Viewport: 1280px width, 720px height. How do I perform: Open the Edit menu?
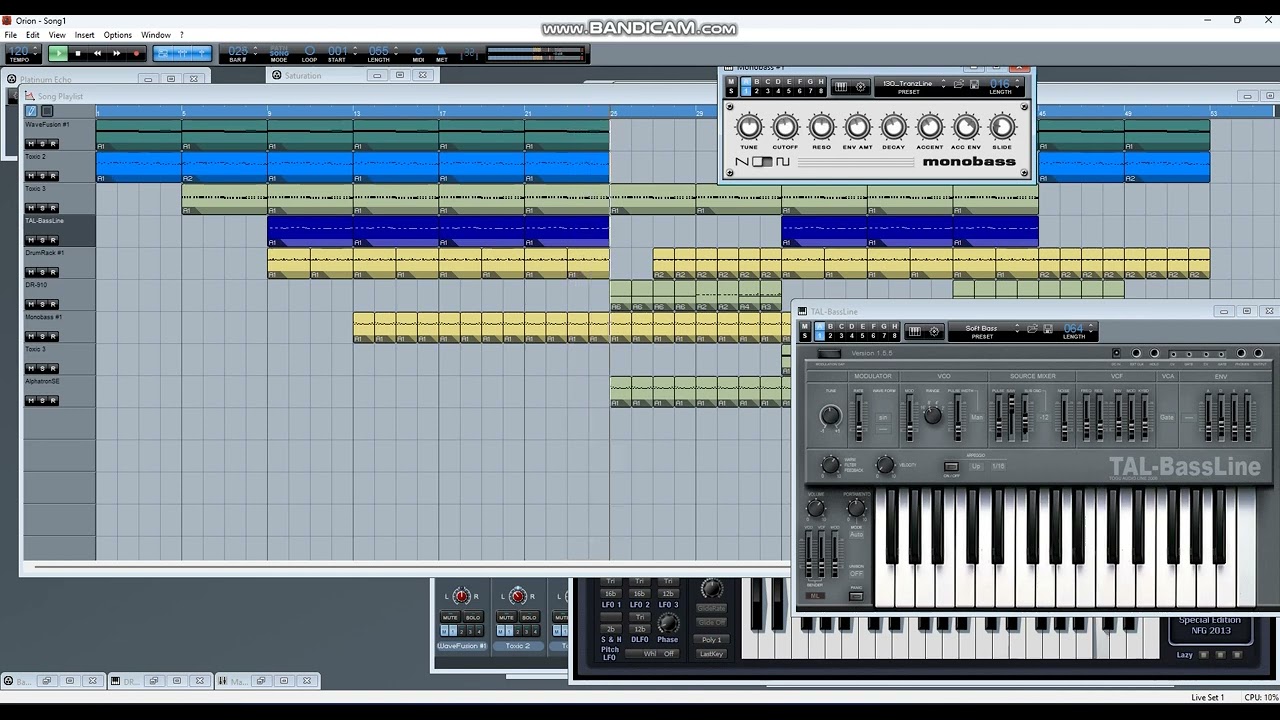click(x=33, y=35)
